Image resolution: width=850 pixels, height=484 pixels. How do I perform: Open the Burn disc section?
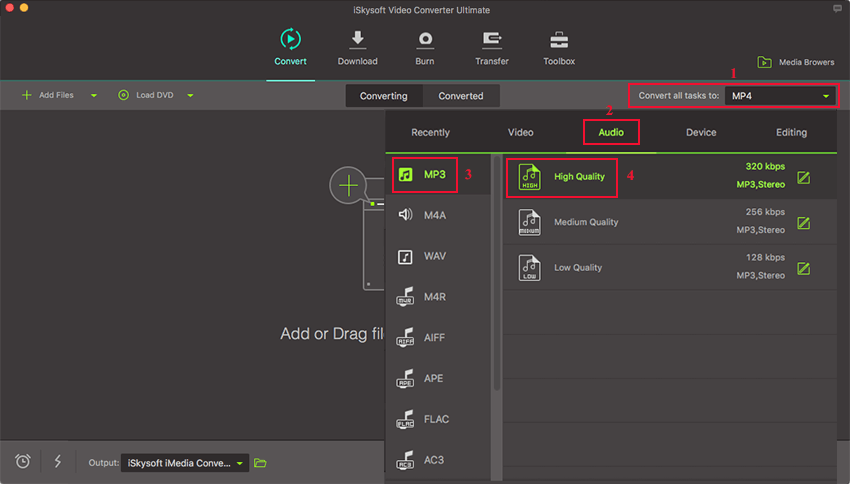coord(425,40)
